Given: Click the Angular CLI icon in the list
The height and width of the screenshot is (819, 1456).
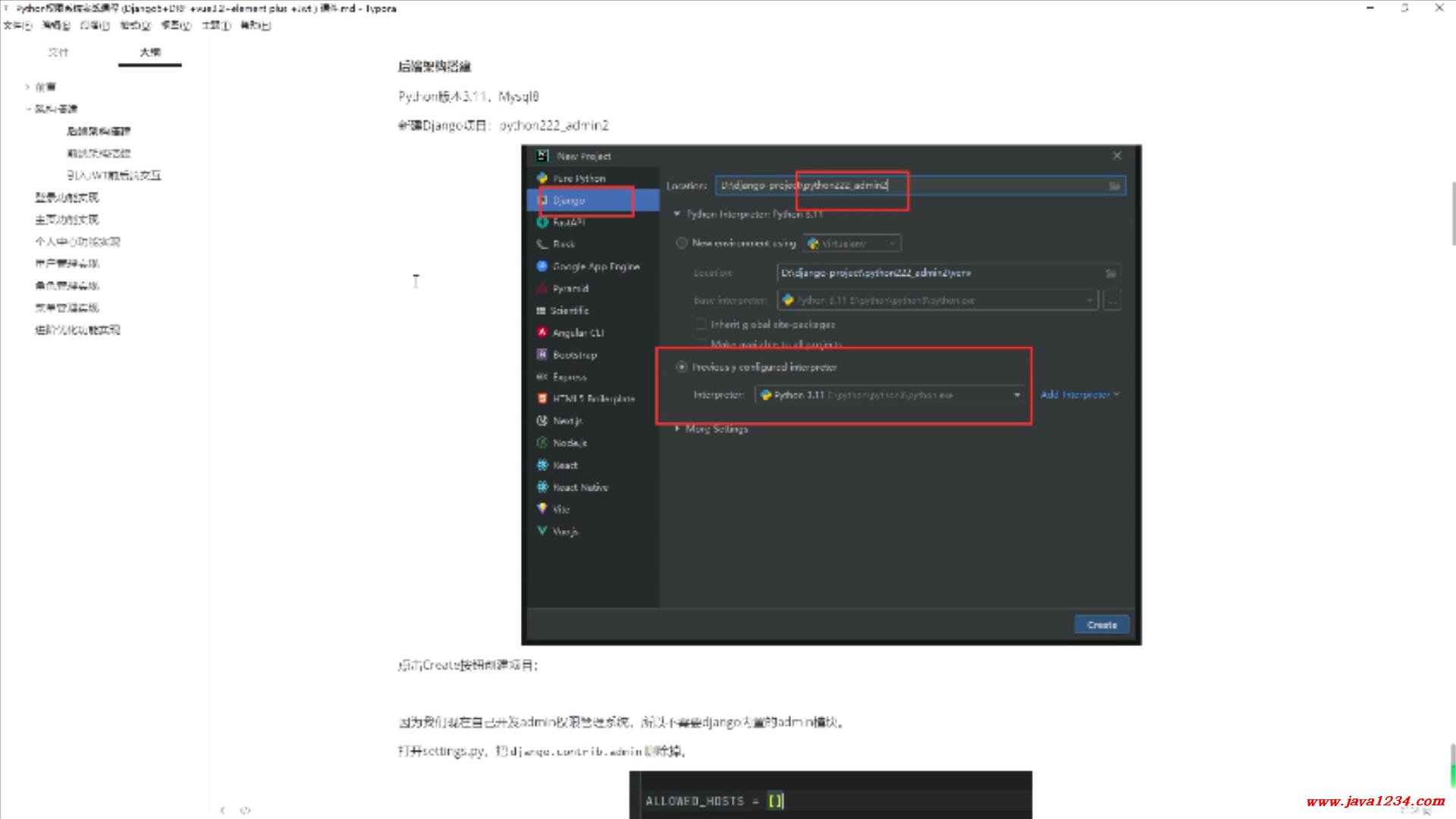Looking at the screenshot, I should point(542,333).
